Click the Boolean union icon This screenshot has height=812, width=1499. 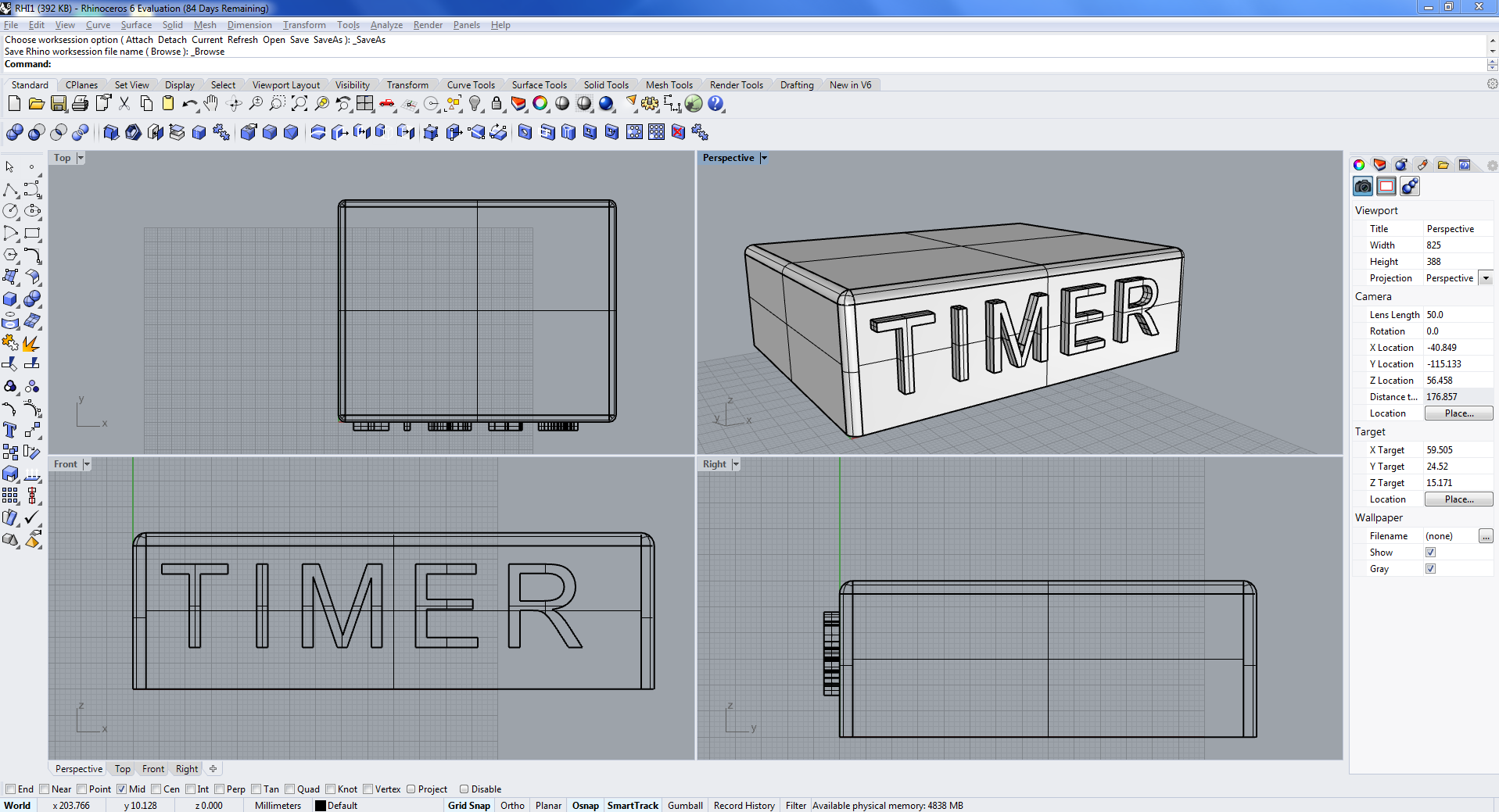pyautogui.click(x=14, y=133)
